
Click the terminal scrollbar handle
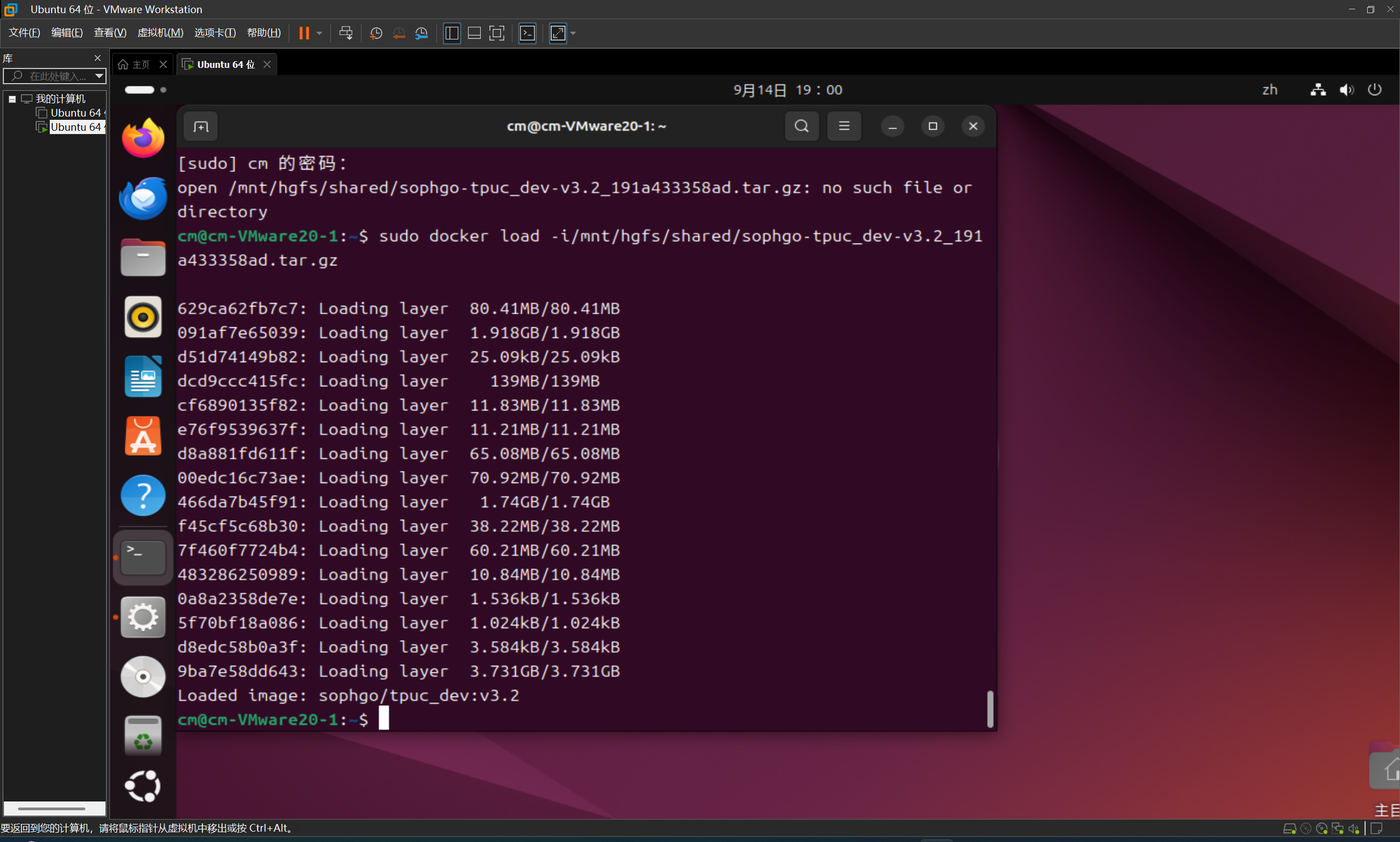click(990, 708)
